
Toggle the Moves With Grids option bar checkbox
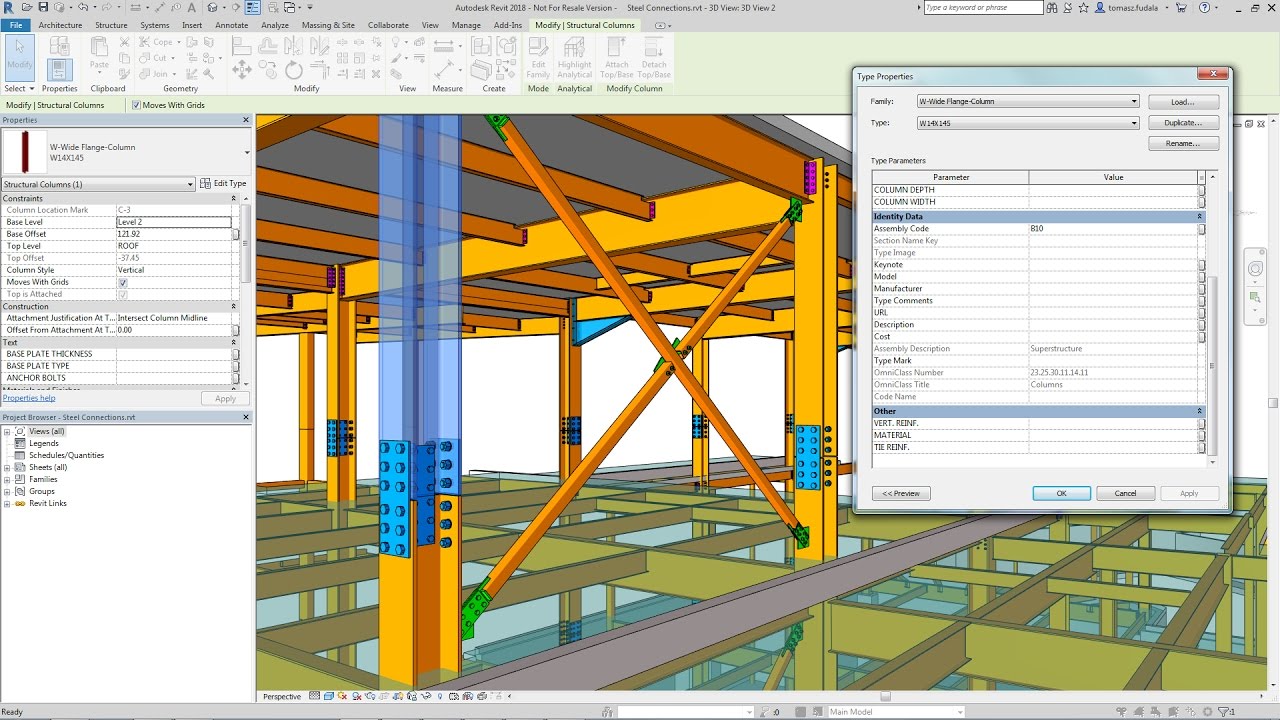tap(137, 105)
